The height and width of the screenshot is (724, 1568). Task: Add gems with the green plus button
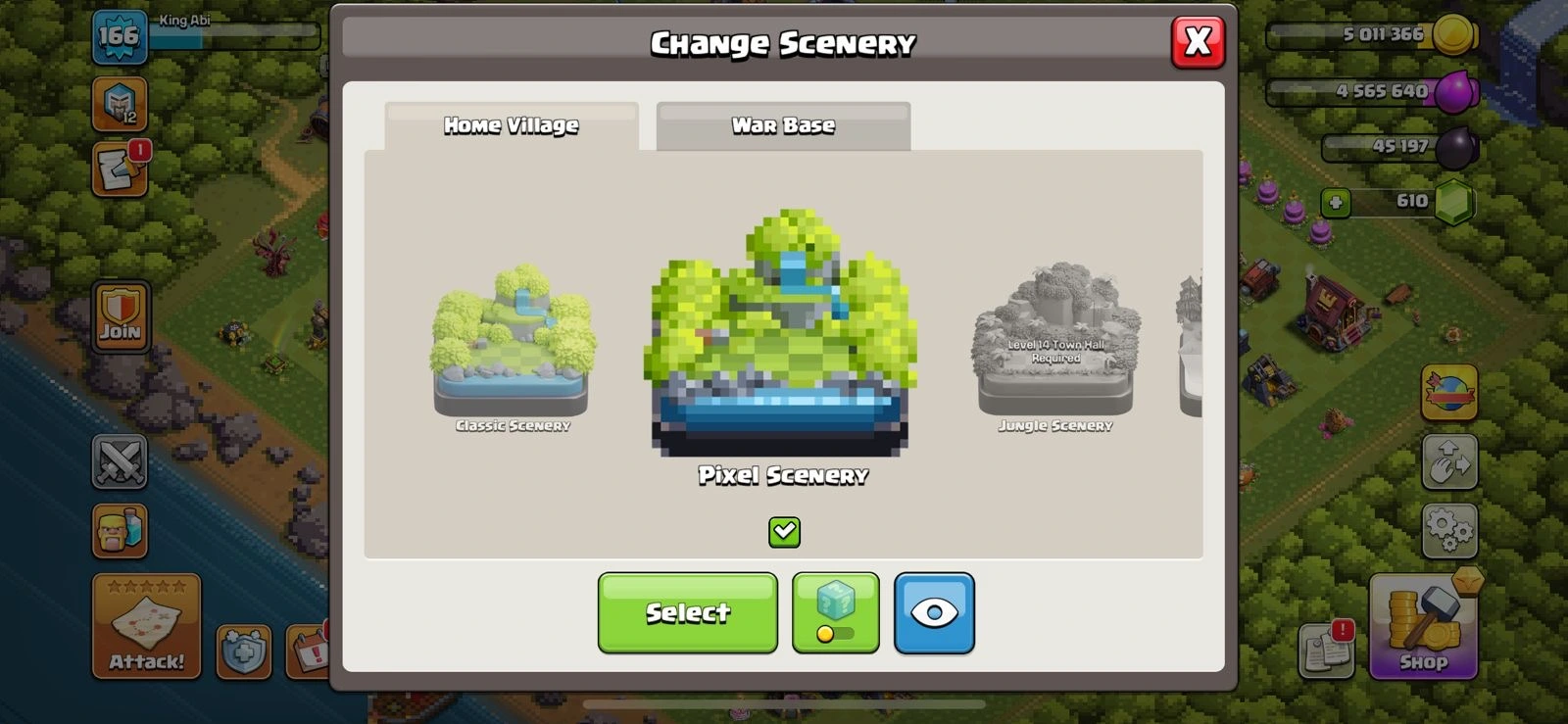[x=1336, y=203]
